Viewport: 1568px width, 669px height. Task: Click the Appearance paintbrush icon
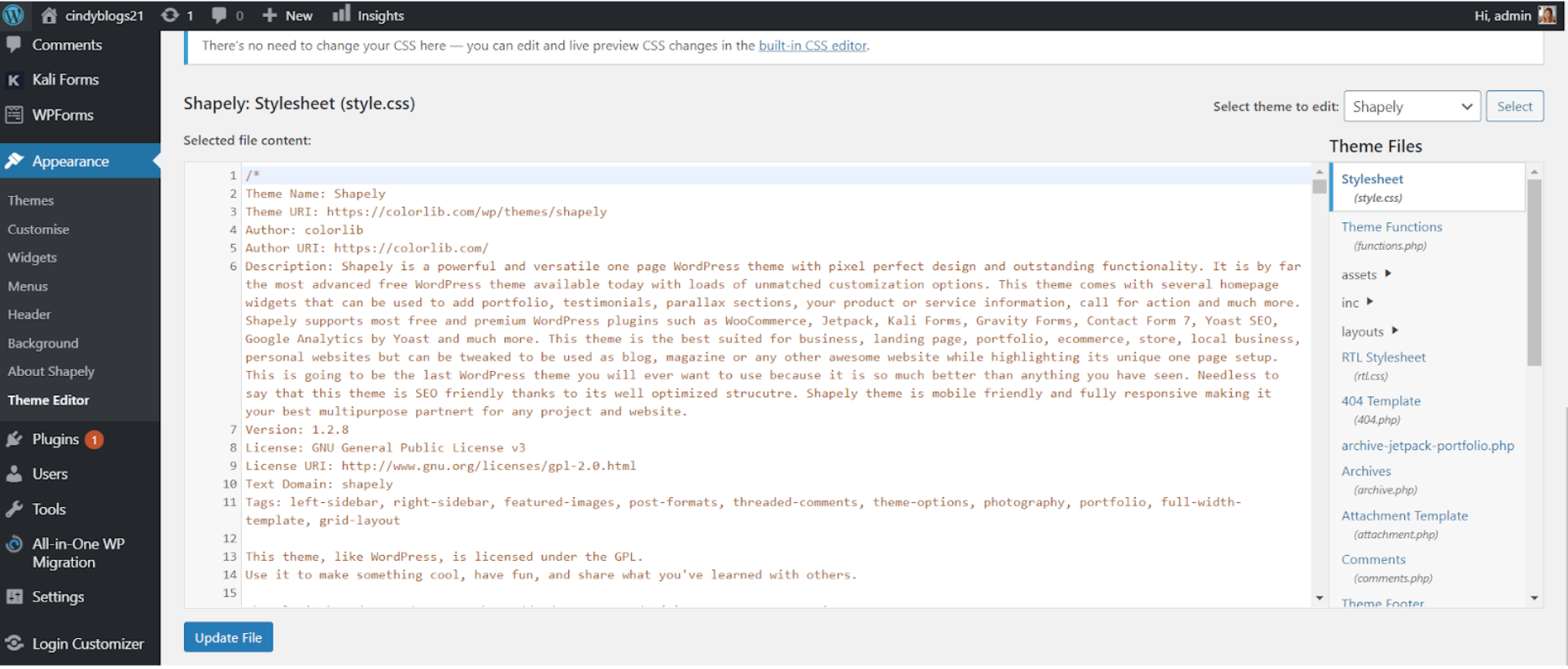(14, 161)
